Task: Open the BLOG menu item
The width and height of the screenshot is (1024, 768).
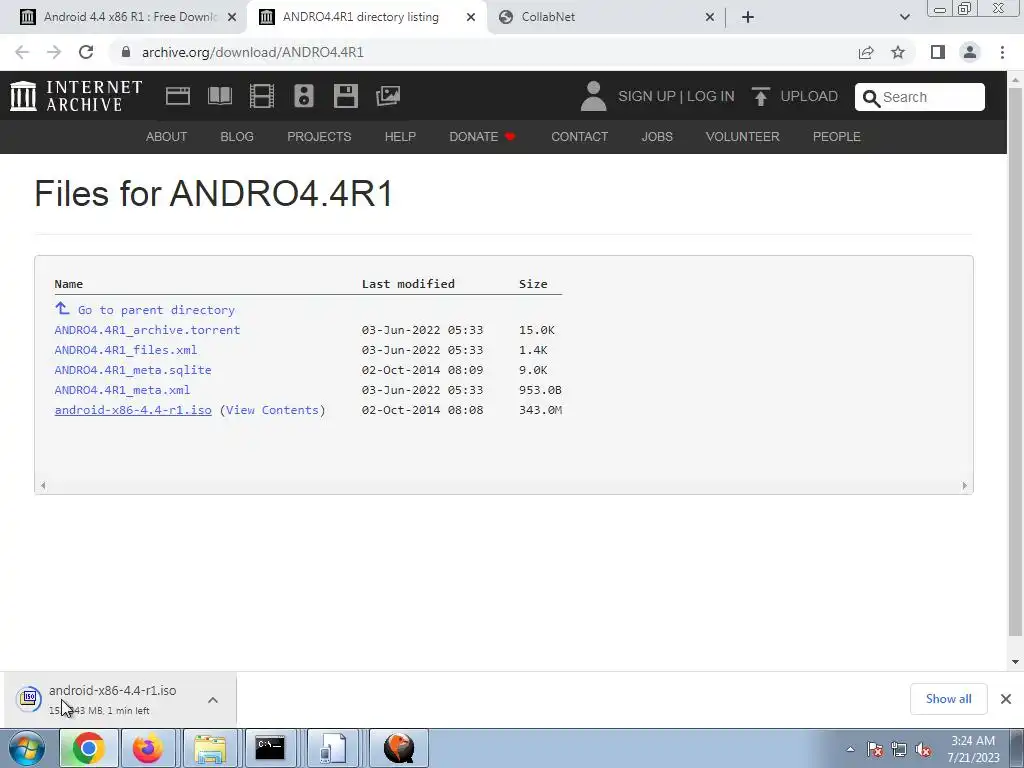Action: 237,136
